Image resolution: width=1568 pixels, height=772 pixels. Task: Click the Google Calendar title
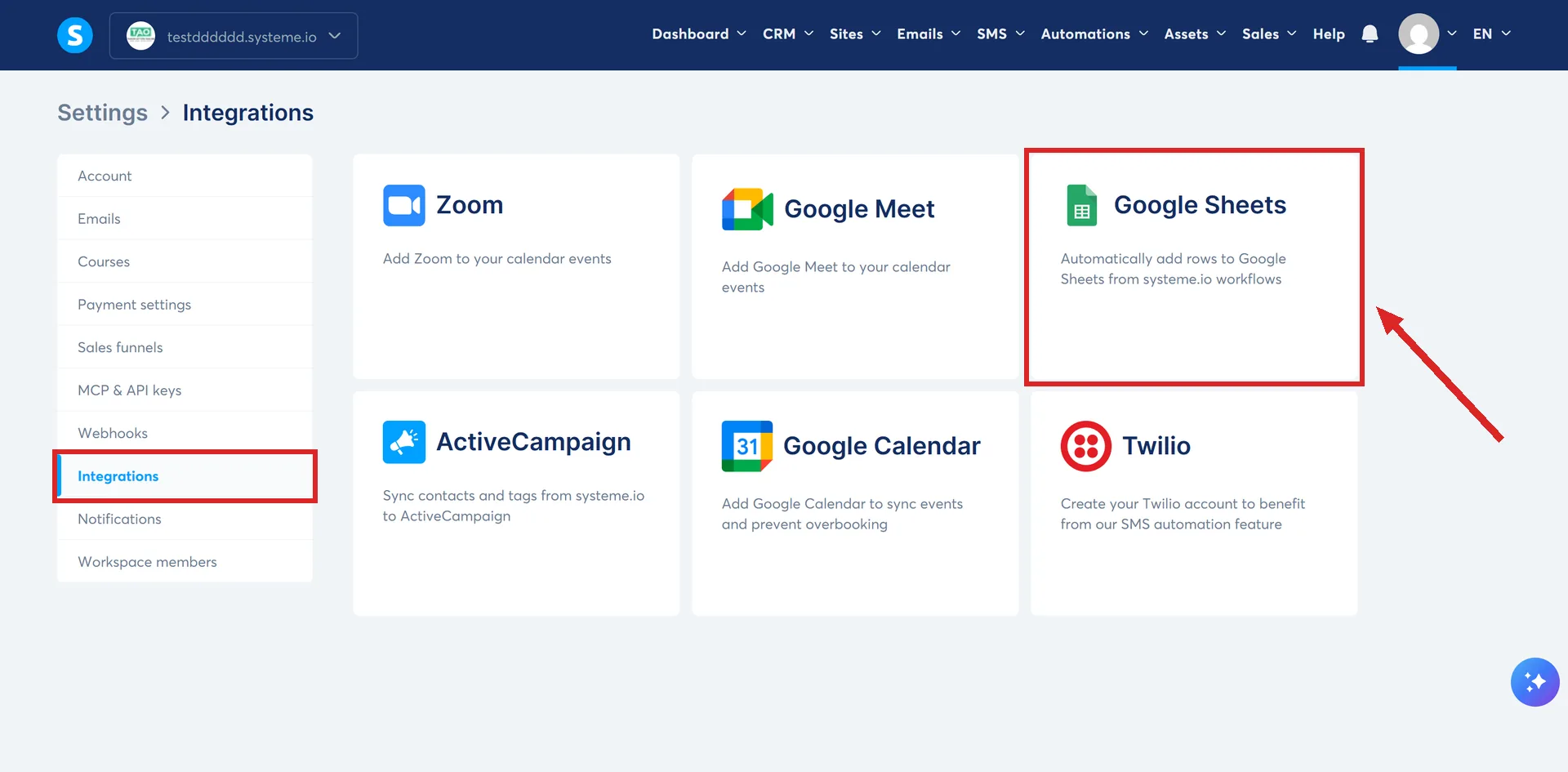coord(882,446)
